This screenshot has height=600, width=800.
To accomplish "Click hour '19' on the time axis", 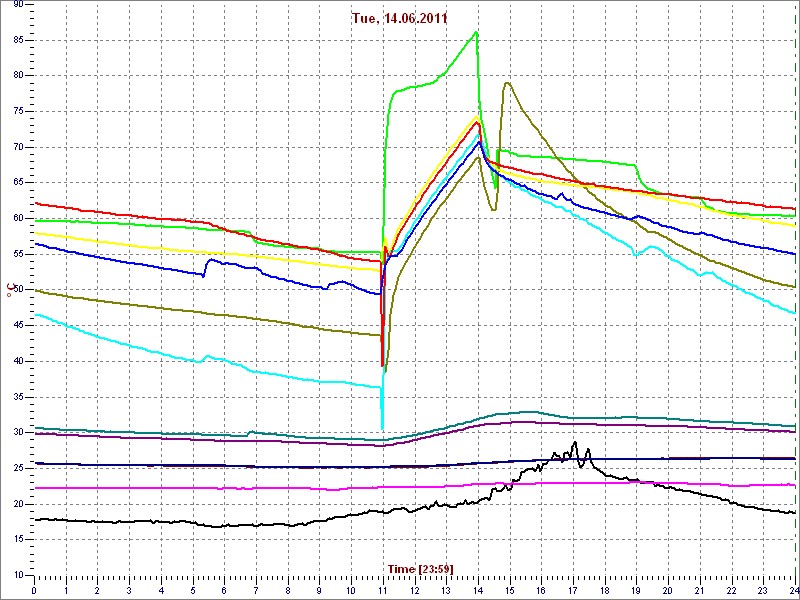I will [x=636, y=589].
